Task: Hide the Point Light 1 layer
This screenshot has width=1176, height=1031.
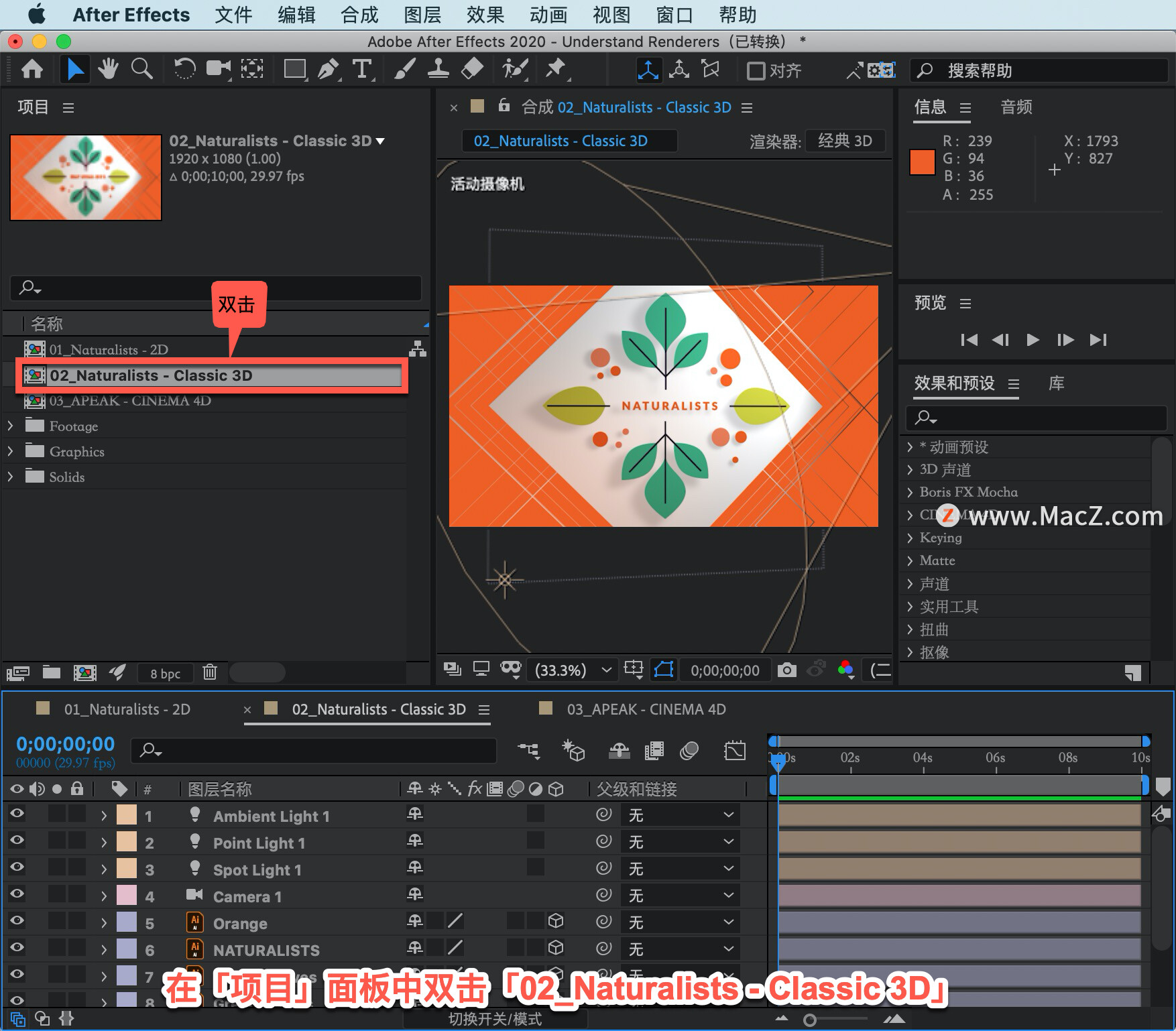Action: click(17, 841)
